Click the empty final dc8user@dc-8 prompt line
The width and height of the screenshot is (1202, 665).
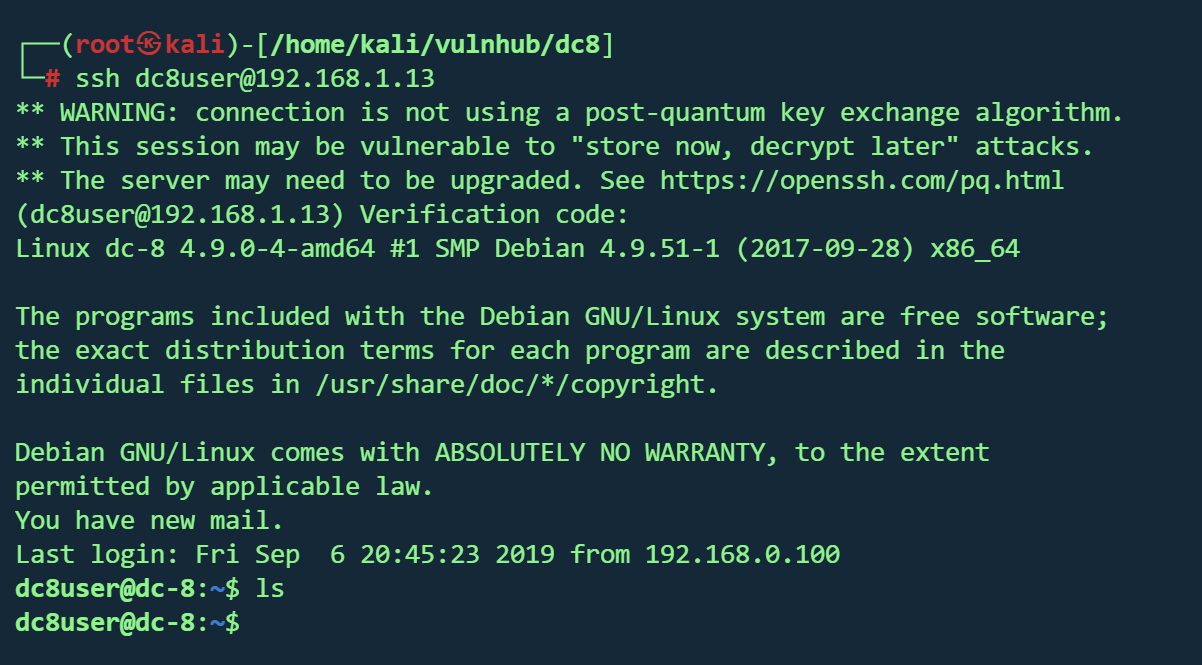coord(127,623)
